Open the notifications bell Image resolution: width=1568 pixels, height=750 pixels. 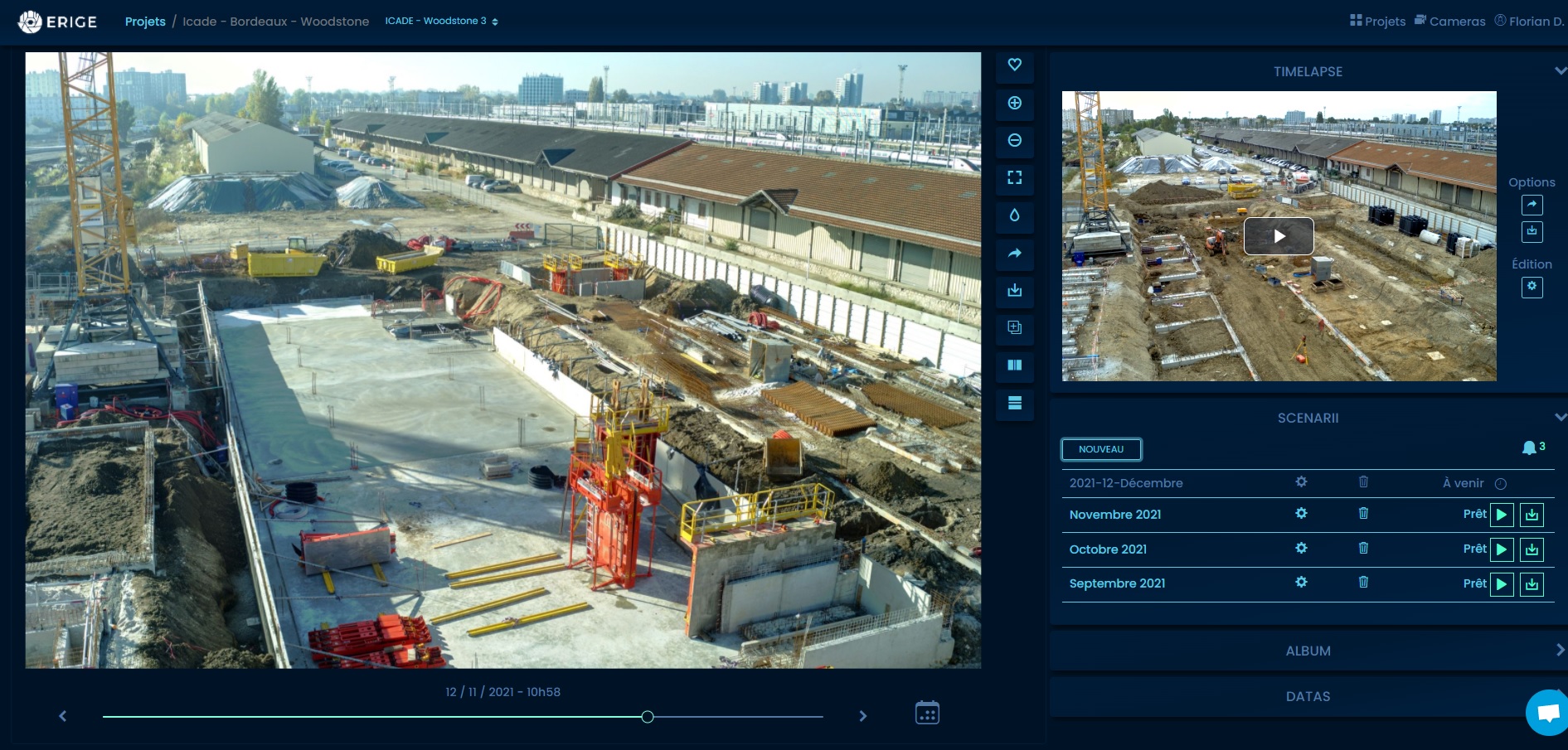(1530, 448)
